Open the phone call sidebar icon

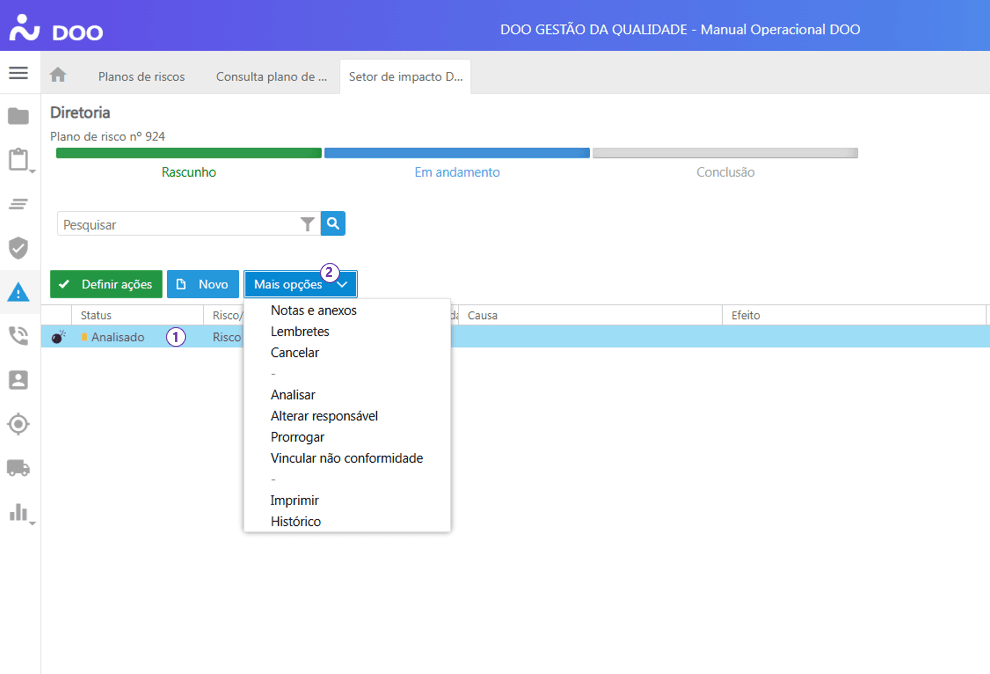pos(18,336)
